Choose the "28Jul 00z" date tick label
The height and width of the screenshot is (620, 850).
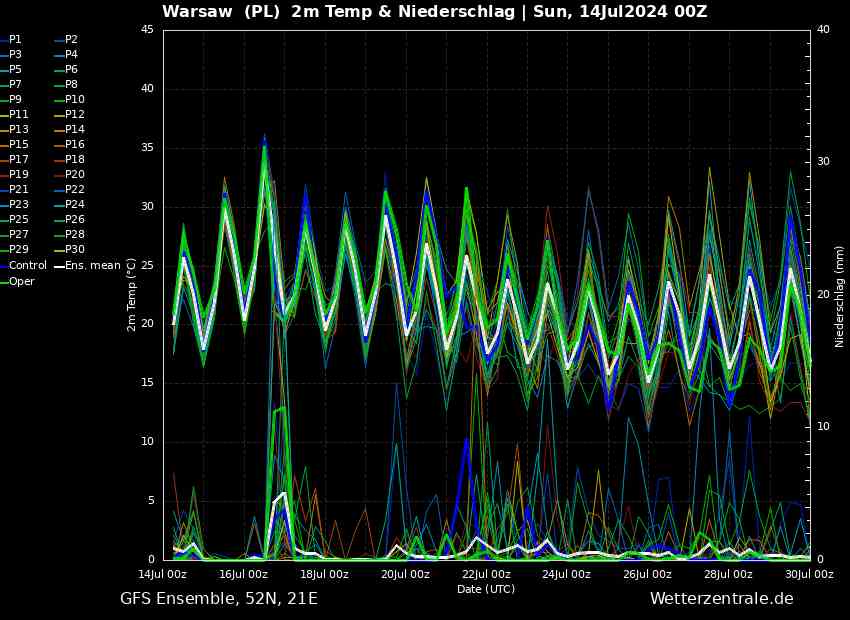pos(729,574)
